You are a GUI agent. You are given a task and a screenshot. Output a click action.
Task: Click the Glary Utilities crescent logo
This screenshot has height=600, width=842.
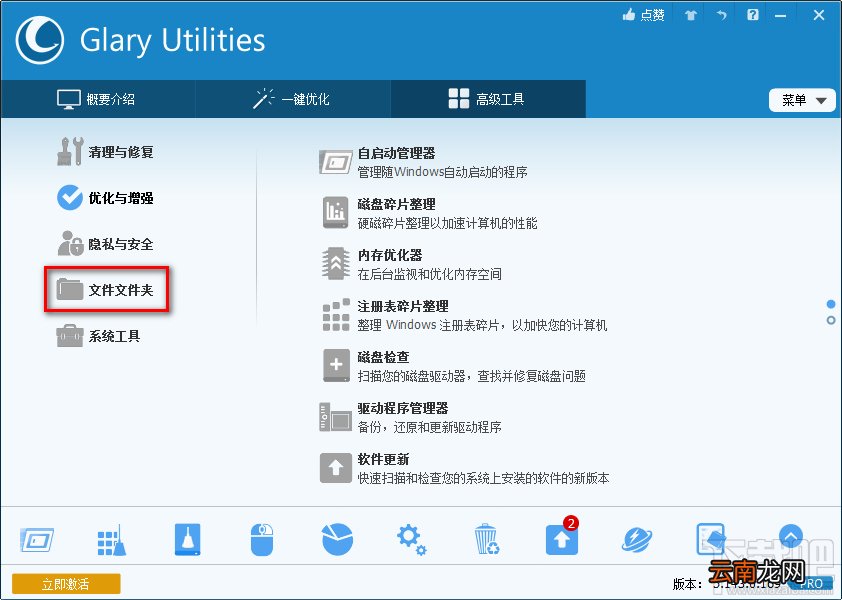[x=40, y=40]
